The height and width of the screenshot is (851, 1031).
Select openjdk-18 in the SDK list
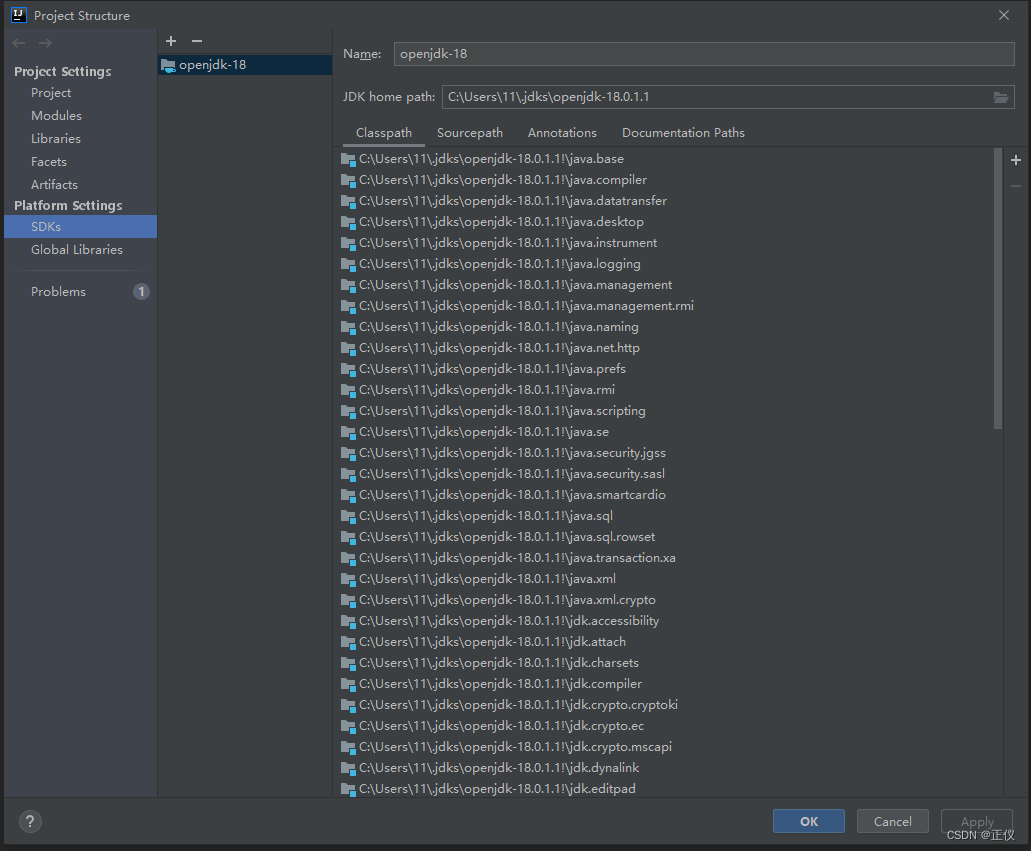[212, 65]
